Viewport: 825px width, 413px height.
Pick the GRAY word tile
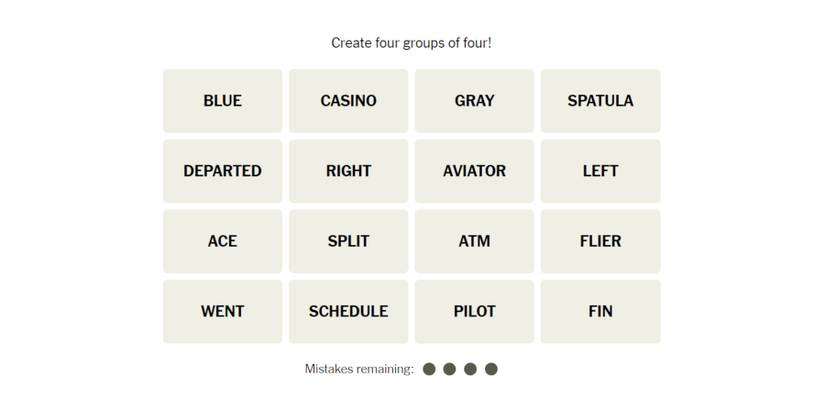(474, 101)
